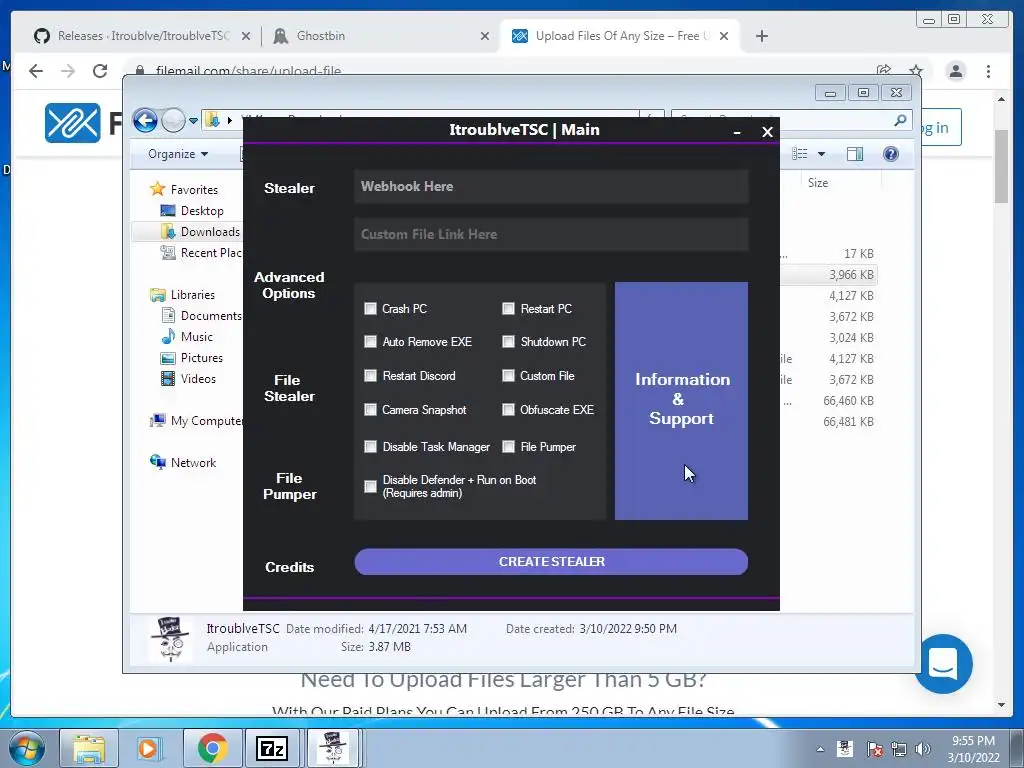Click the volume speaker tray icon
Image resolution: width=1024 pixels, height=768 pixels.
pyautogui.click(x=923, y=749)
